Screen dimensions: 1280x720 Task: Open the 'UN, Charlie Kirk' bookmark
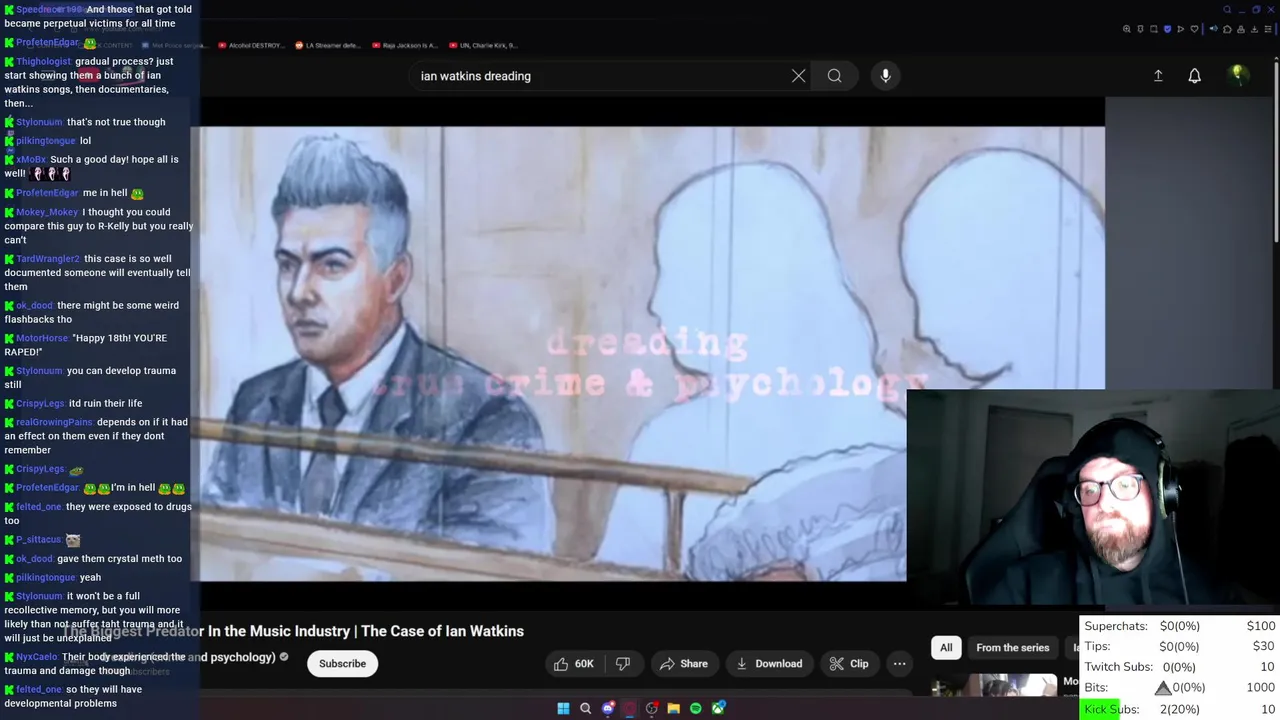481,45
